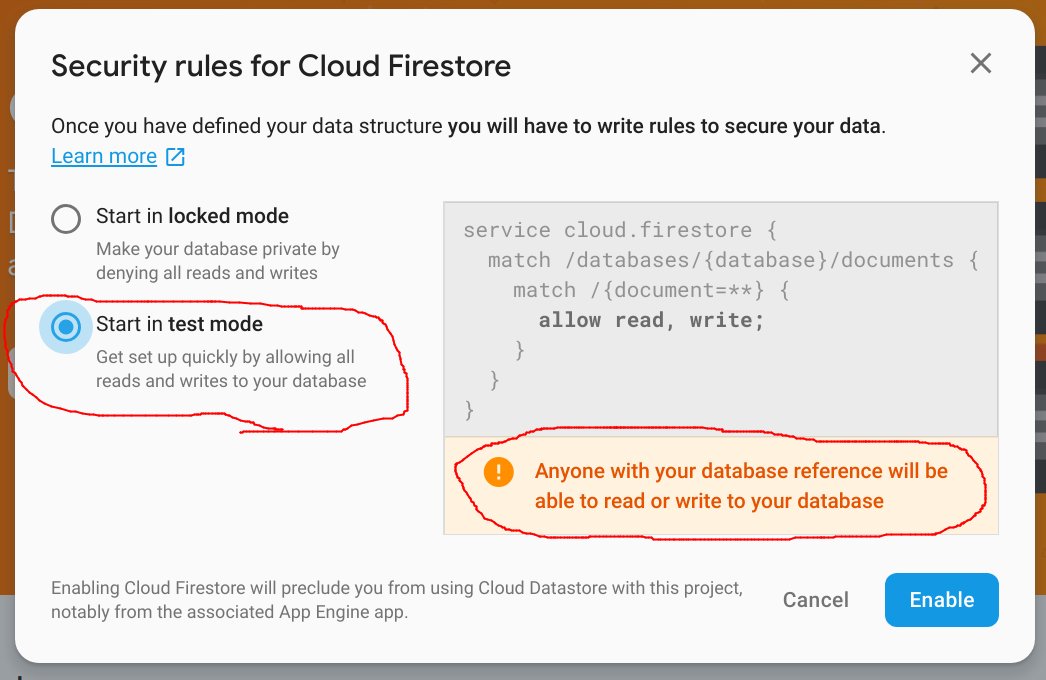Image resolution: width=1046 pixels, height=680 pixels.
Task: Open the Learn more link
Action: [x=104, y=157]
